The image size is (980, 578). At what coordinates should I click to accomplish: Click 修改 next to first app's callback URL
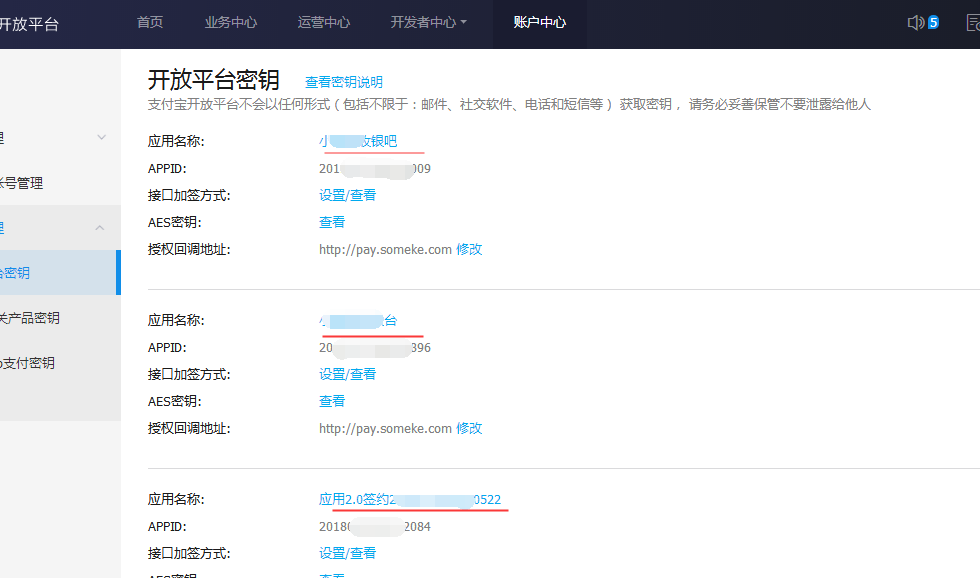pos(469,249)
